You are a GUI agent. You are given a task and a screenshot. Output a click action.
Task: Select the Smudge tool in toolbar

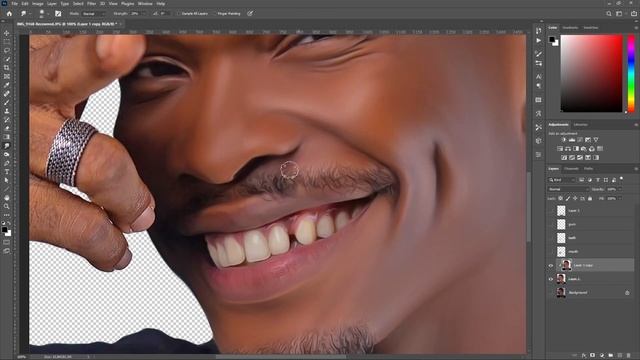coord(7,146)
